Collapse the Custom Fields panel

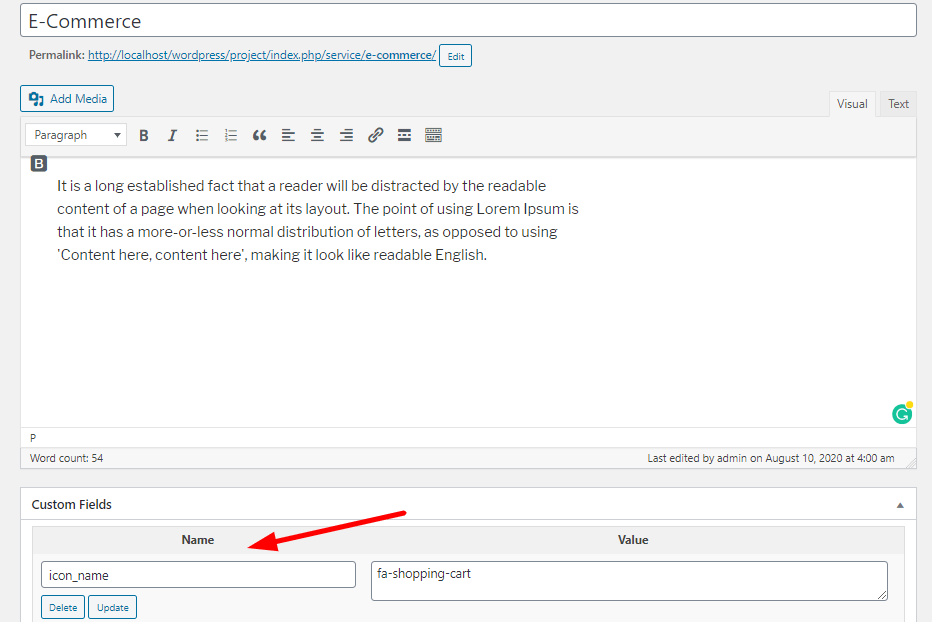click(900, 505)
